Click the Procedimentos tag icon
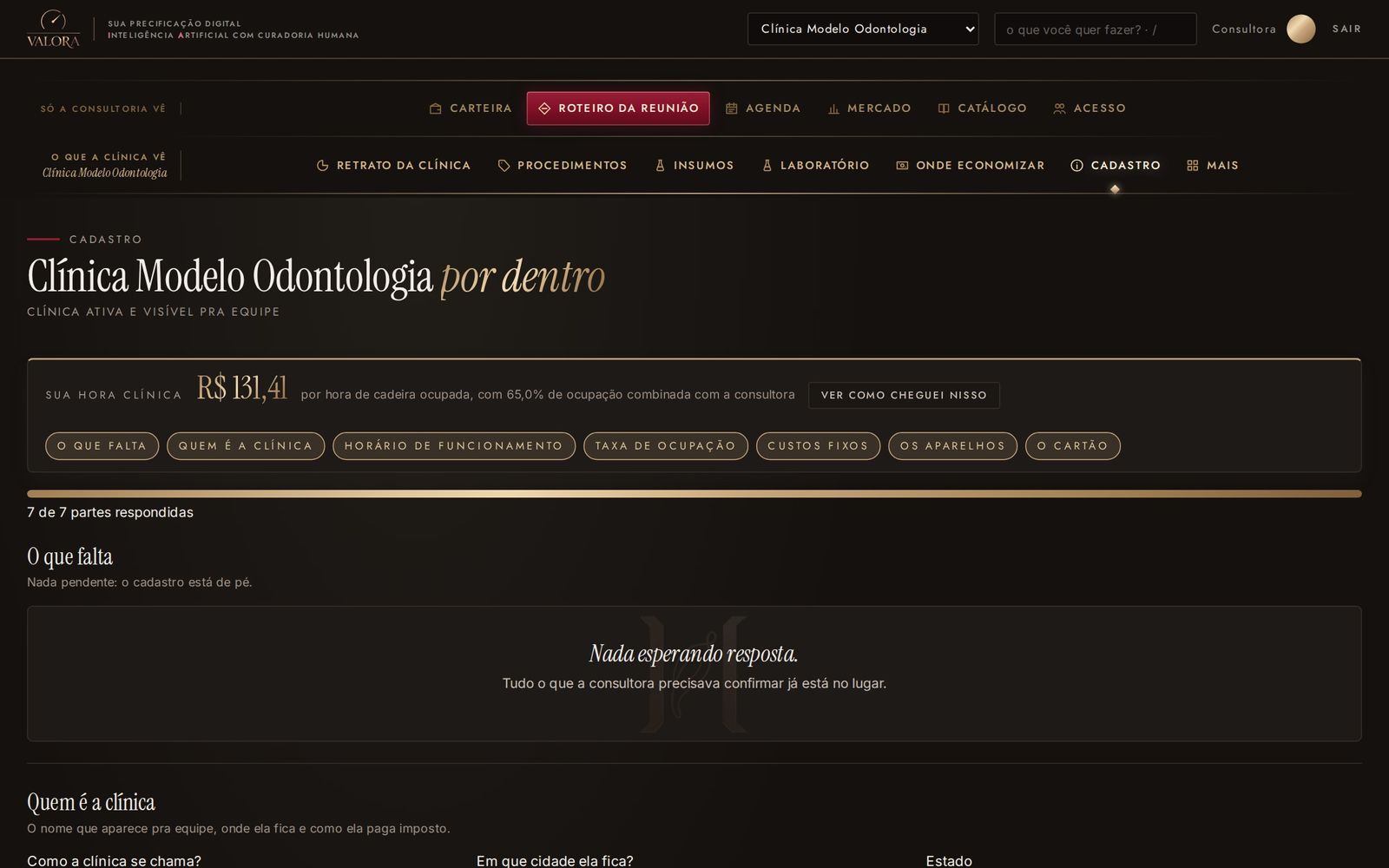 point(504,166)
